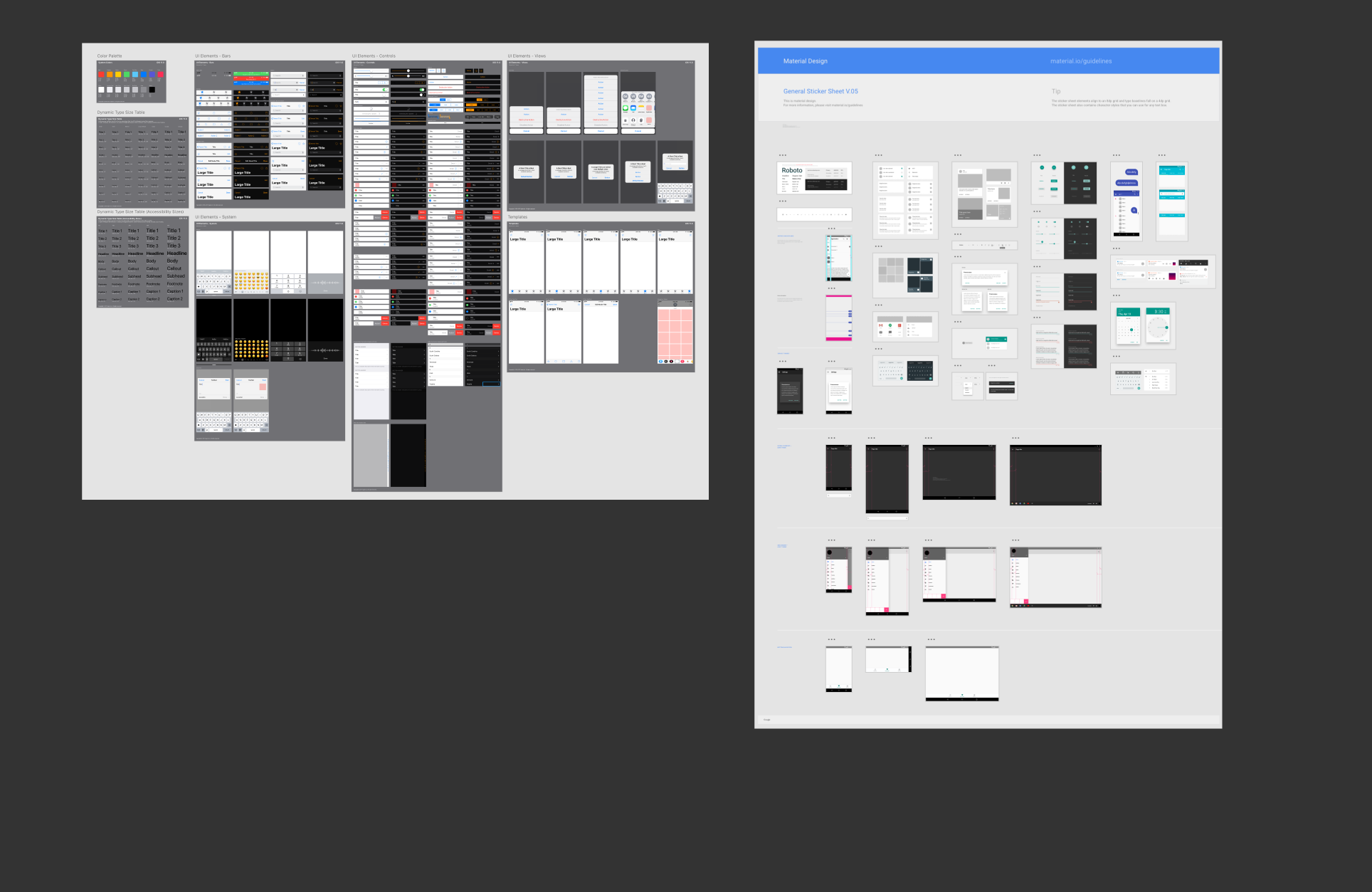Click the pink grid template screen
Screen dimensions: 1372x892
[x=675, y=332]
